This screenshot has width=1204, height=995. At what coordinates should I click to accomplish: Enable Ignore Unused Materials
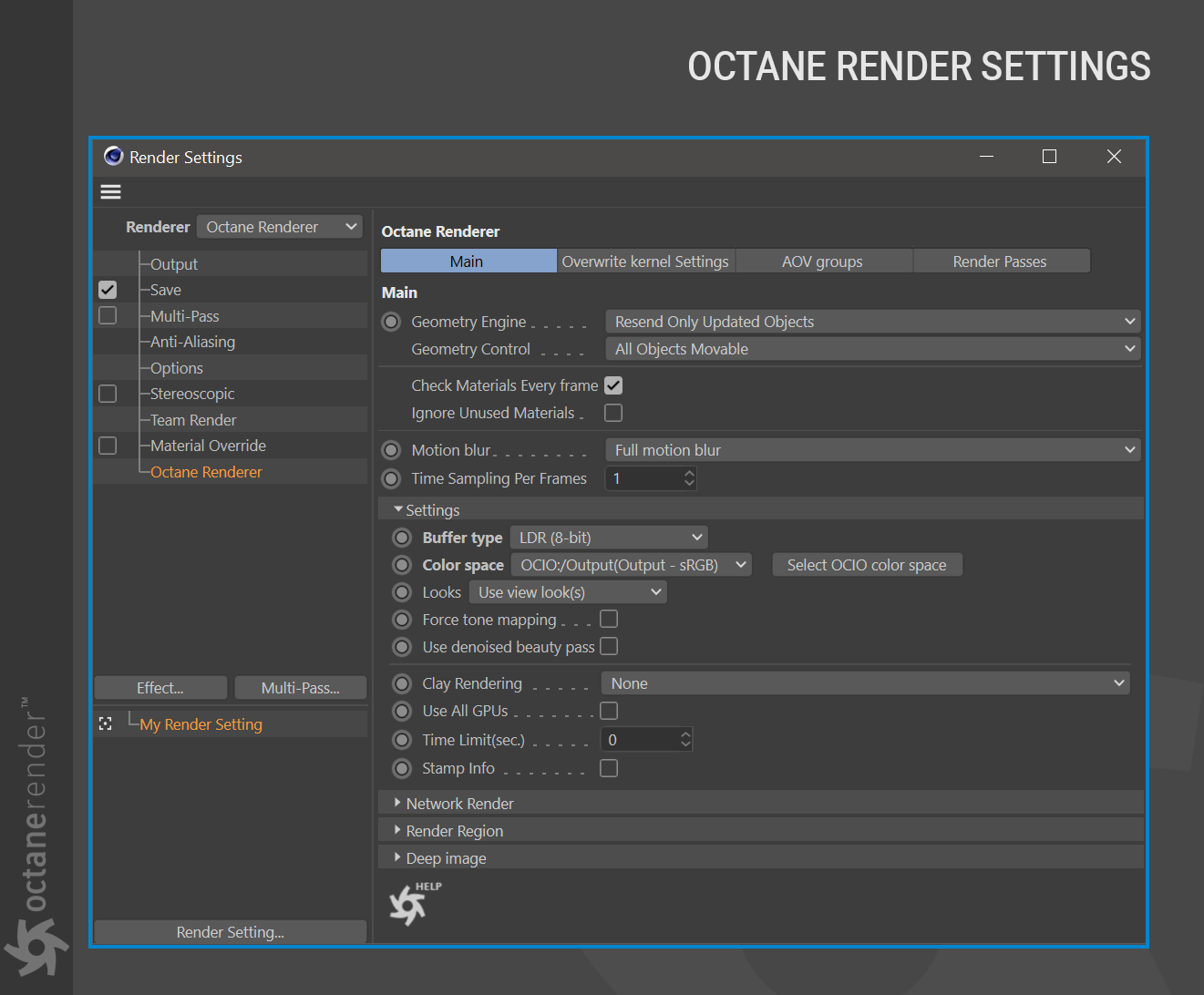[613, 413]
